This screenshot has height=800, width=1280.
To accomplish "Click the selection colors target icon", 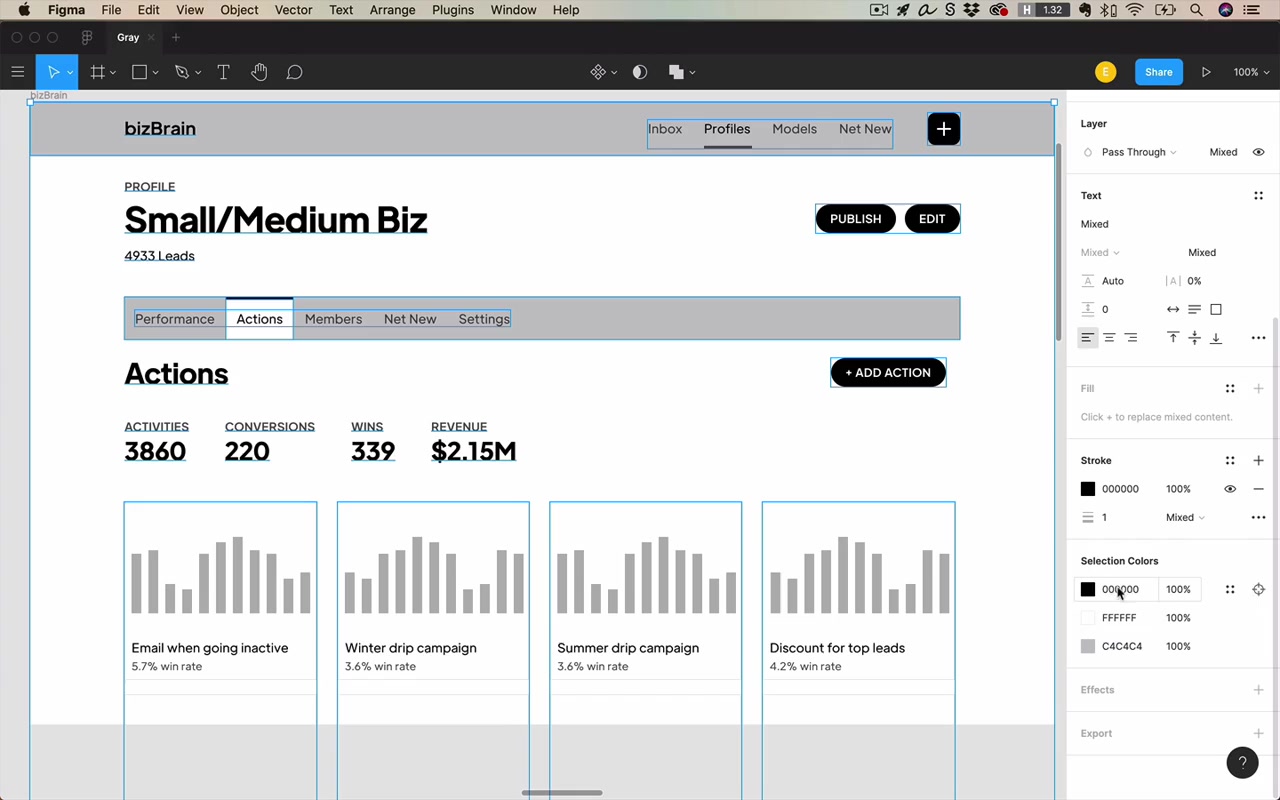I will (x=1258, y=590).
